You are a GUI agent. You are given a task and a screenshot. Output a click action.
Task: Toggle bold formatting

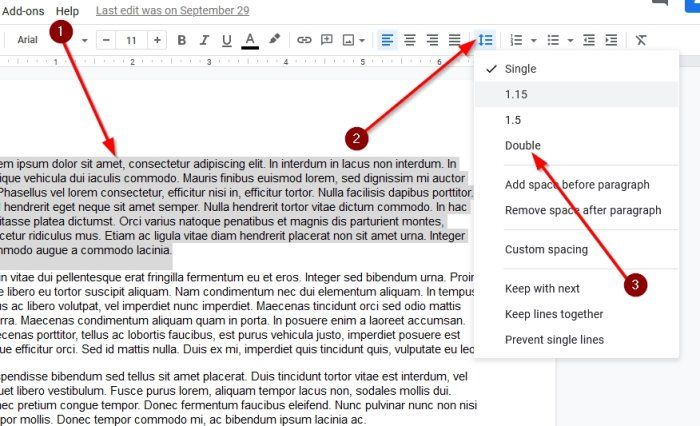click(x=181, y=40)
